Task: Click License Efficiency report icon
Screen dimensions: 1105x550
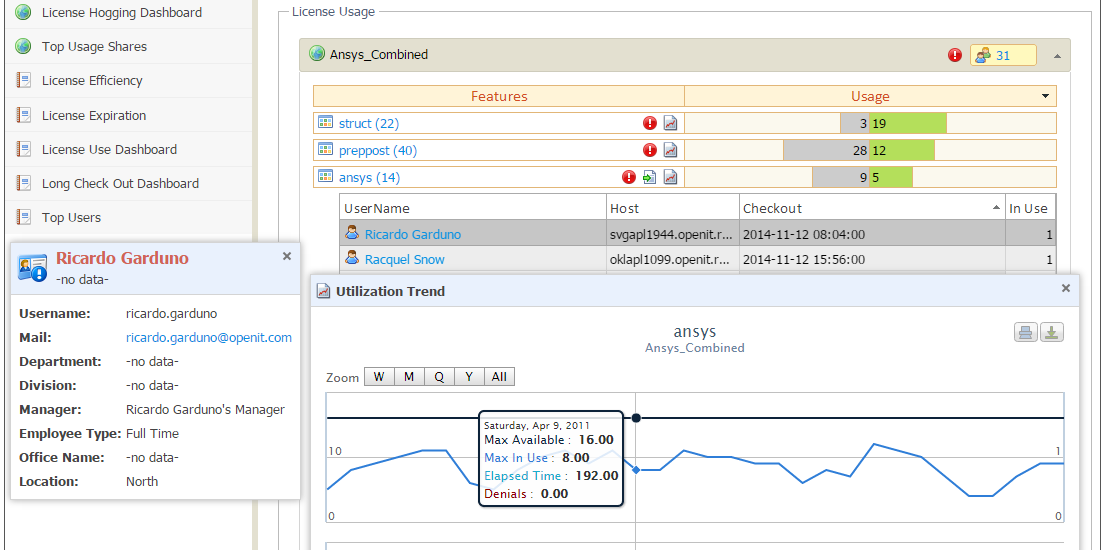Action: (23, 80)
